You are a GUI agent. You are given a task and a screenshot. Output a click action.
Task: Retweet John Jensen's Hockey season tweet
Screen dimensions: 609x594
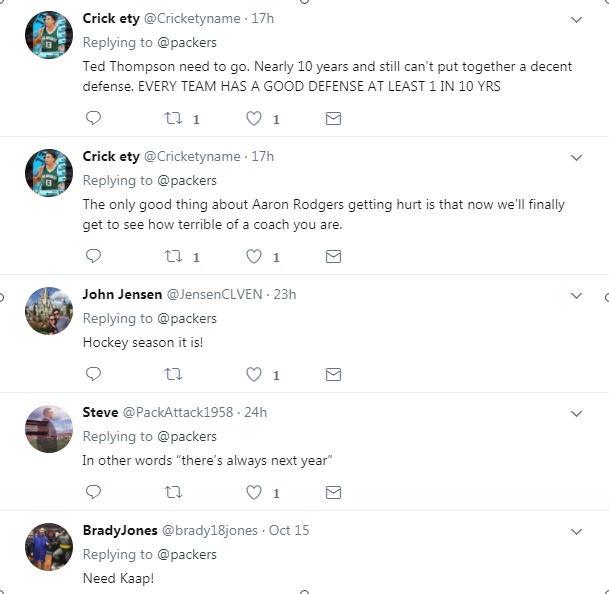pos(174,374)
